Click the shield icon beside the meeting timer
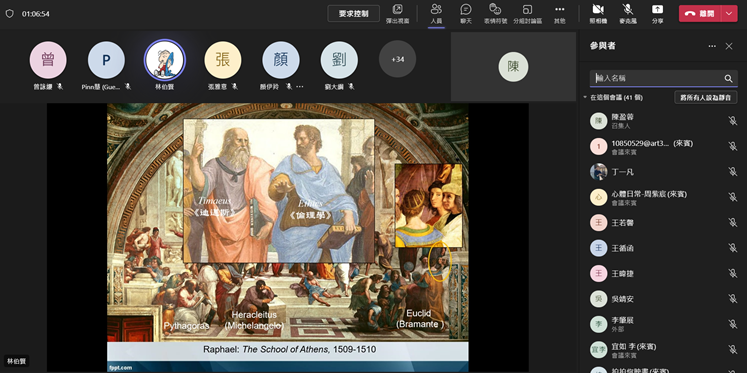Viewport: 747px width, 373px height. click(10, 14)
